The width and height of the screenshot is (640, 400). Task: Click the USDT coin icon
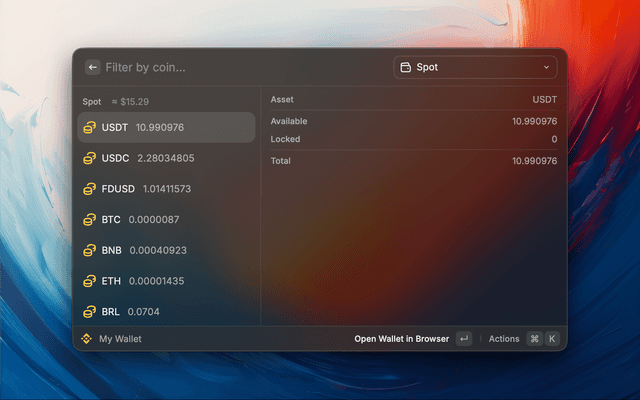(90, 127)
